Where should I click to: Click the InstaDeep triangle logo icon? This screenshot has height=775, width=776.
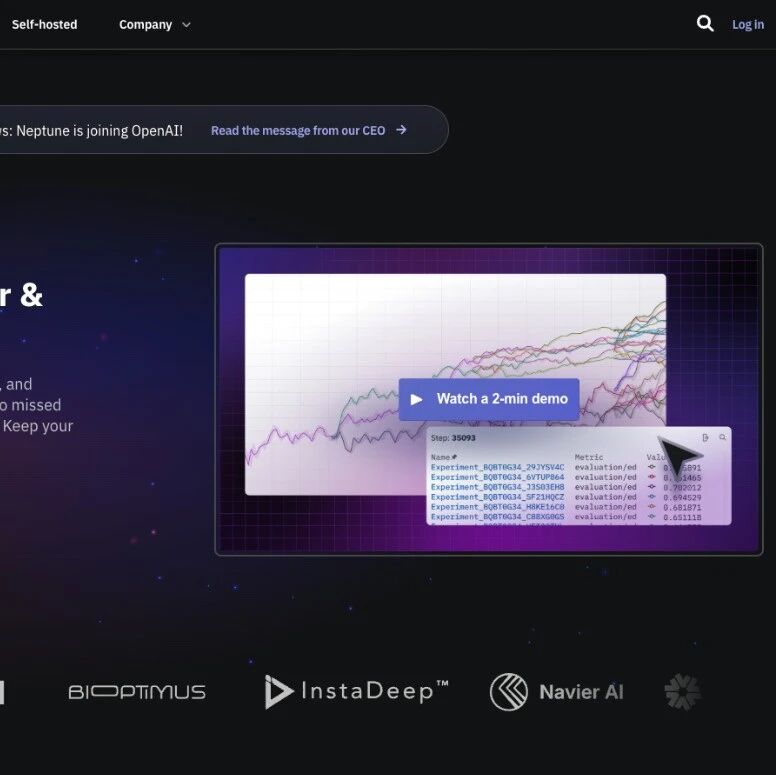[x=277, y=692]
